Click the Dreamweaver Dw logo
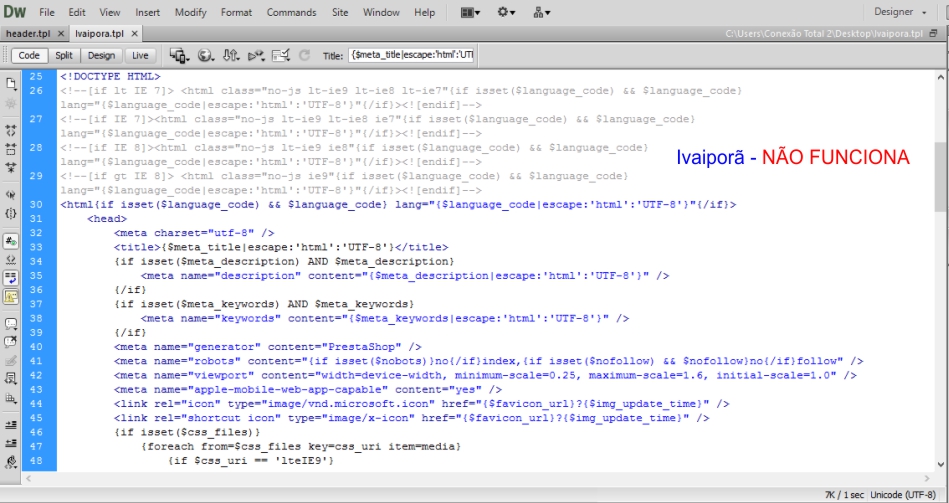949x503 pixels. tap(15, 12)
